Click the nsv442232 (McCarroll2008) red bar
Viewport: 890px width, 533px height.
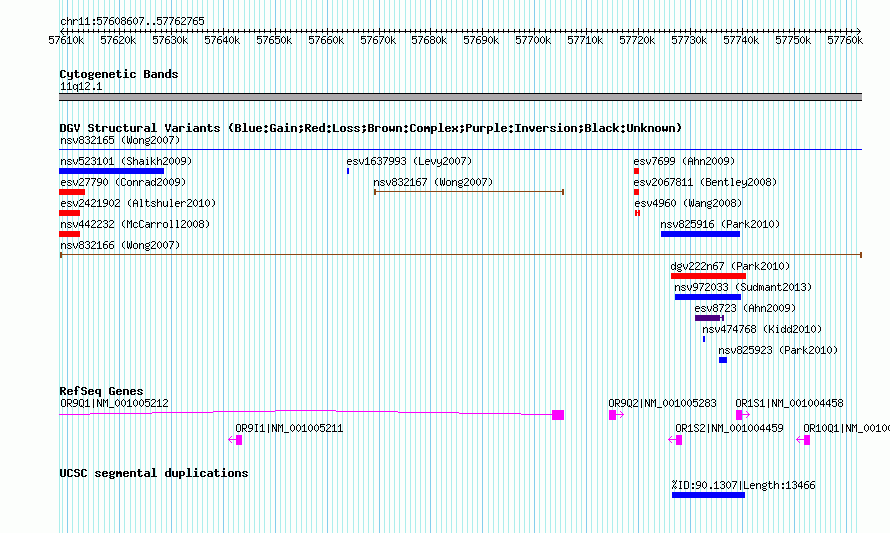click(x=69, y=234)
